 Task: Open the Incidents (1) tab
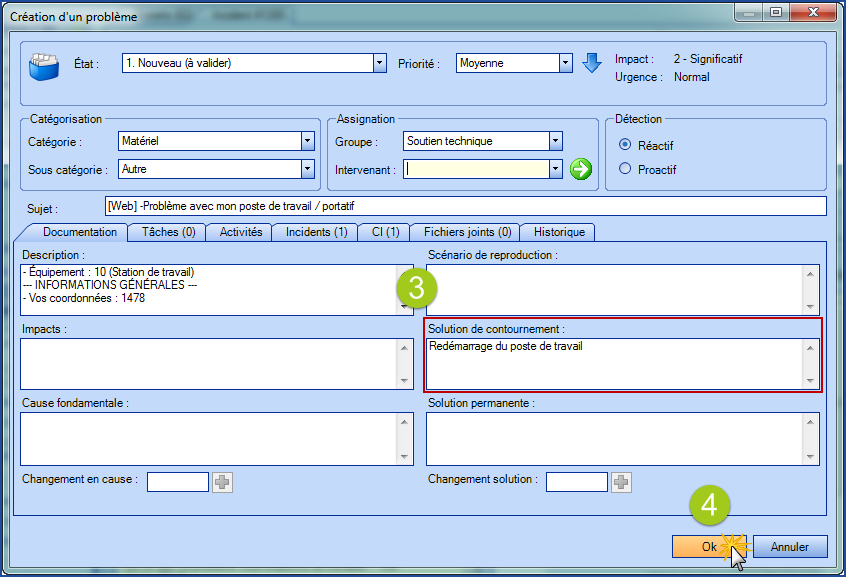pyautogui.click(x=316, y=232)
